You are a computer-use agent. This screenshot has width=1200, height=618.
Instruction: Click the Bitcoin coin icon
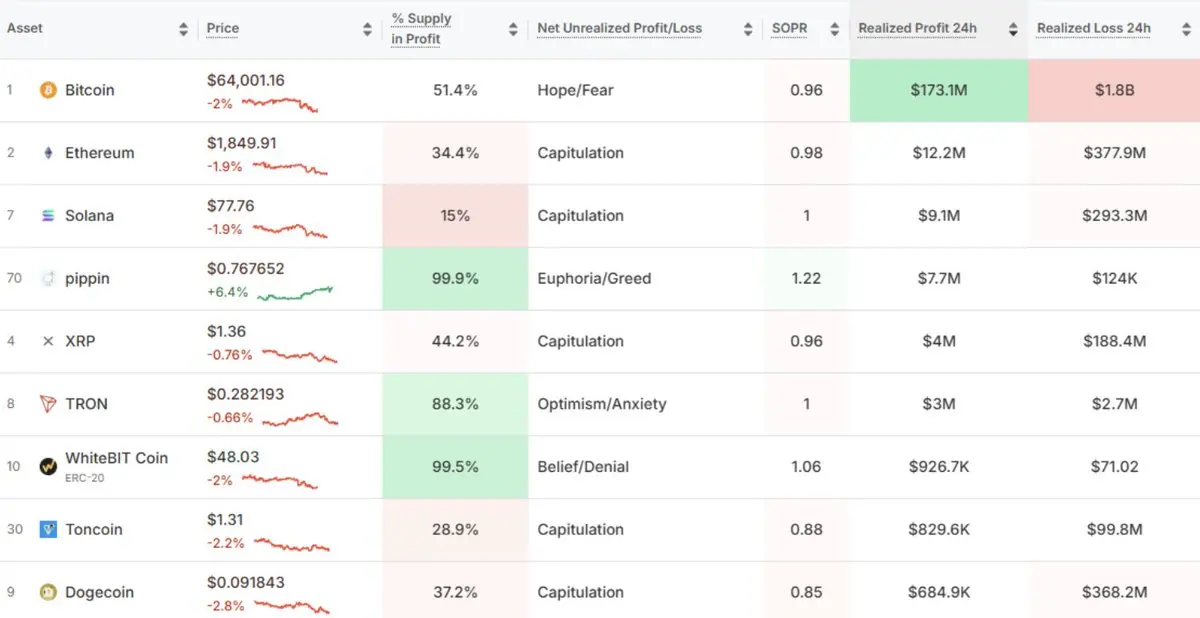pos(48,90)
